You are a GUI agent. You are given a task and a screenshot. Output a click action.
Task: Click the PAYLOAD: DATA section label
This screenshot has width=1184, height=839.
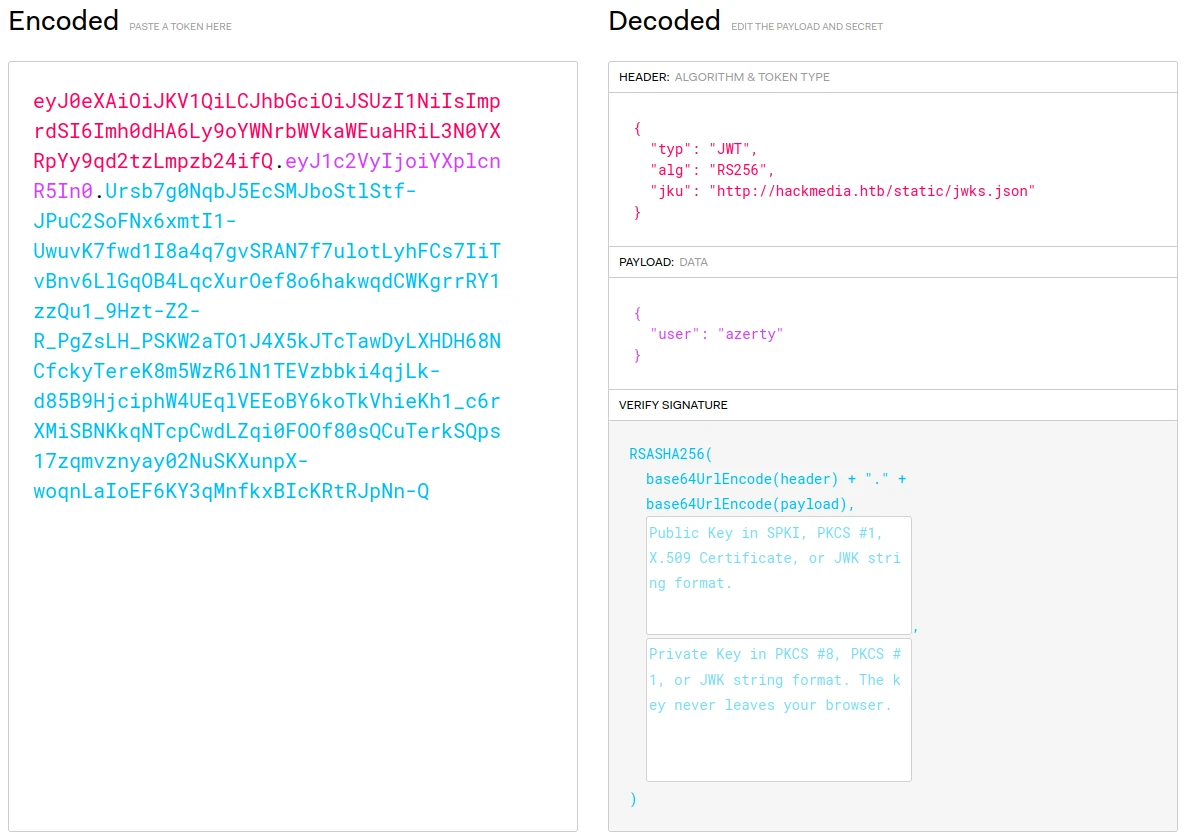click(662, 262)
